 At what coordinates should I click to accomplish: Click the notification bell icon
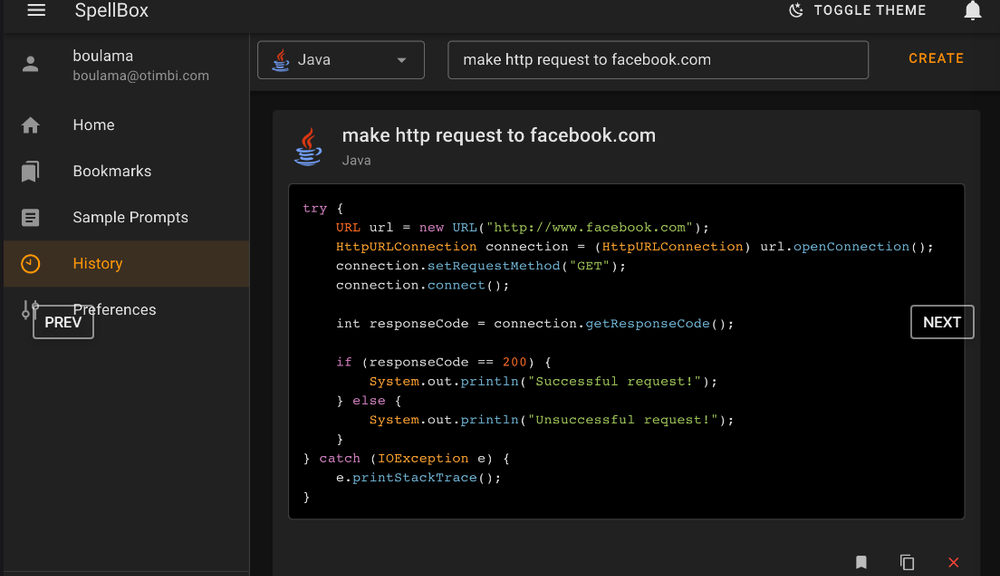coord(972,11)
